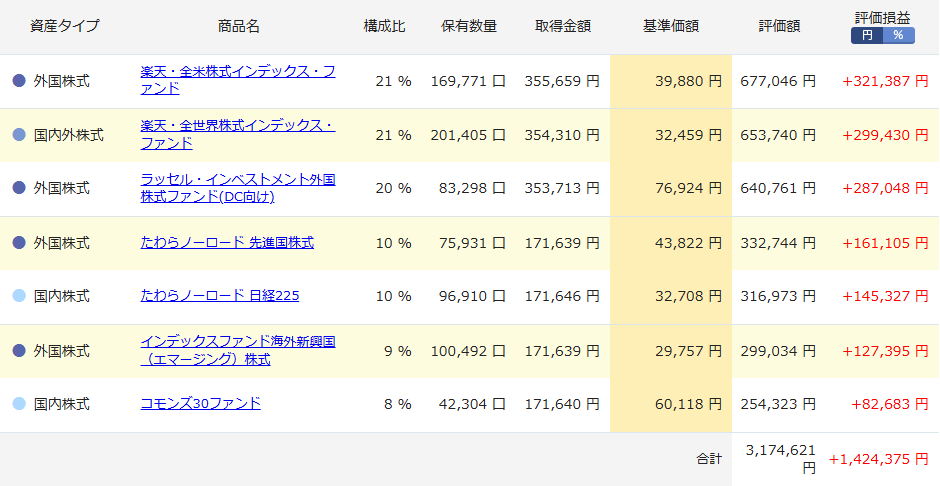Click the 資産タイプ column header
Viewport: 940px width, 486px height.
coord(65,26)
